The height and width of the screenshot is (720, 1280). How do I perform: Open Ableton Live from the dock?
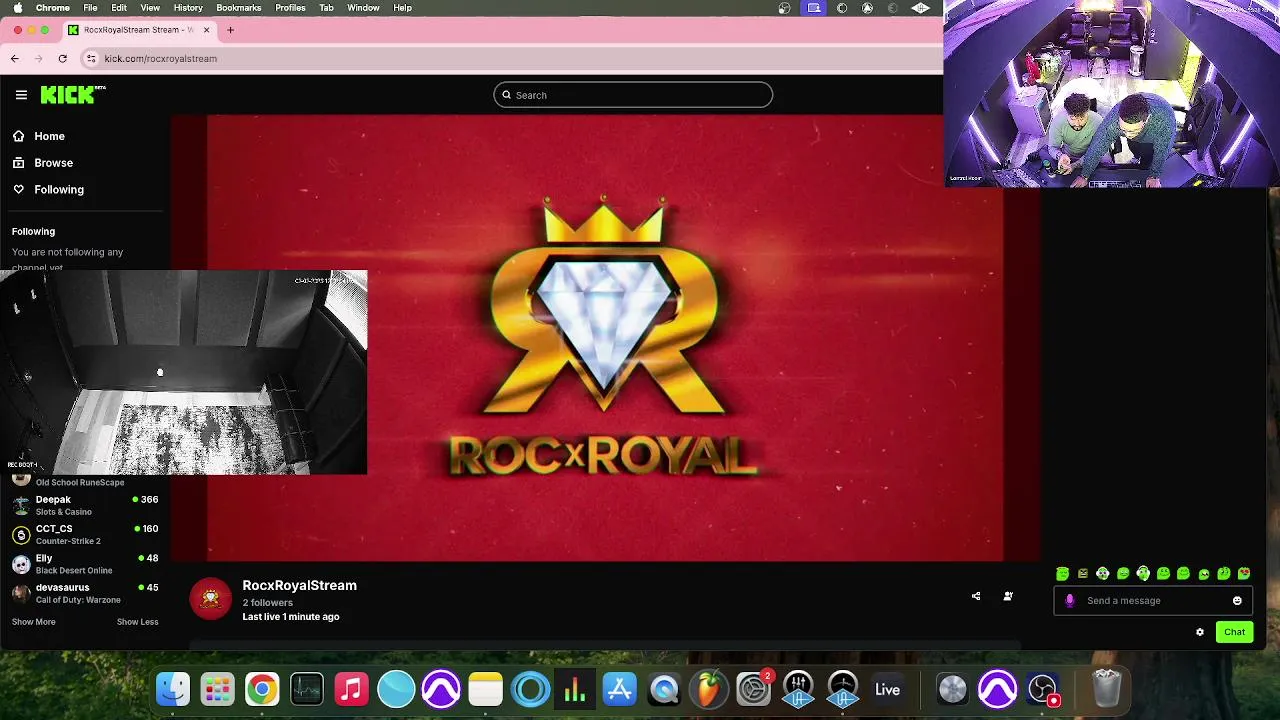[x=887, y=689]
